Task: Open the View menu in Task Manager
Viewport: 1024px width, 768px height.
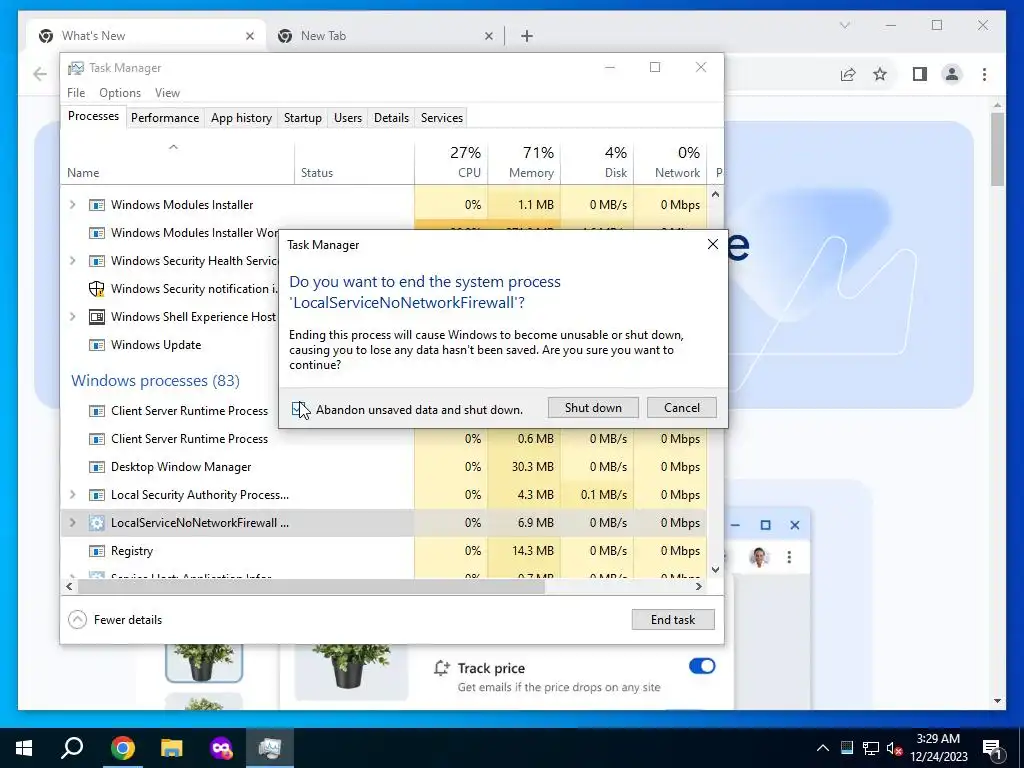Action: (x=167, y=93)
